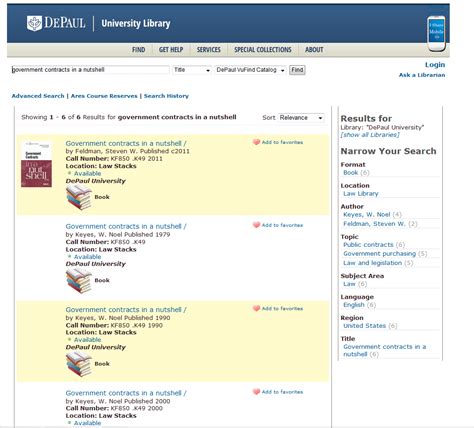Open the DePaul VuFind Catalog dropdown
The image size is (474, 428).
[x=250, y=70]
